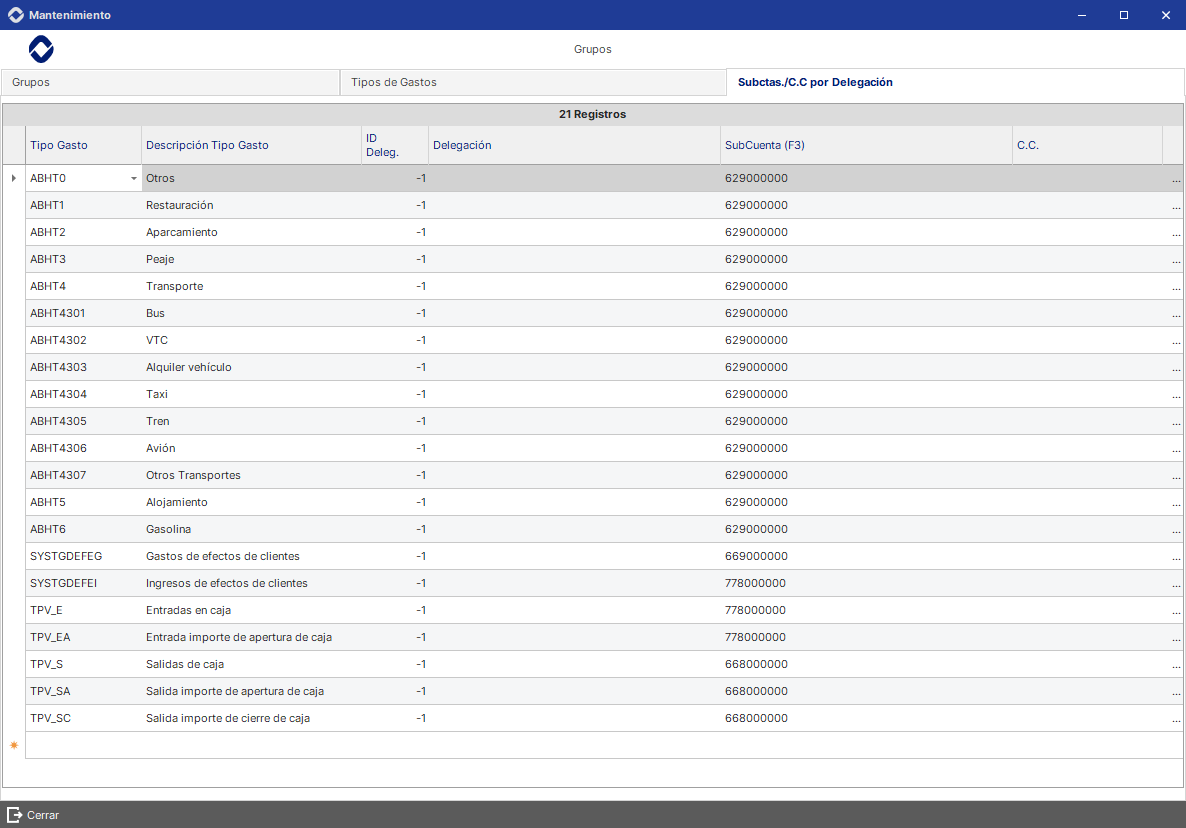Open the ellipsis button on the TPV_E row
This screenshot has width=1186, height=828.
pos(1175,610)
